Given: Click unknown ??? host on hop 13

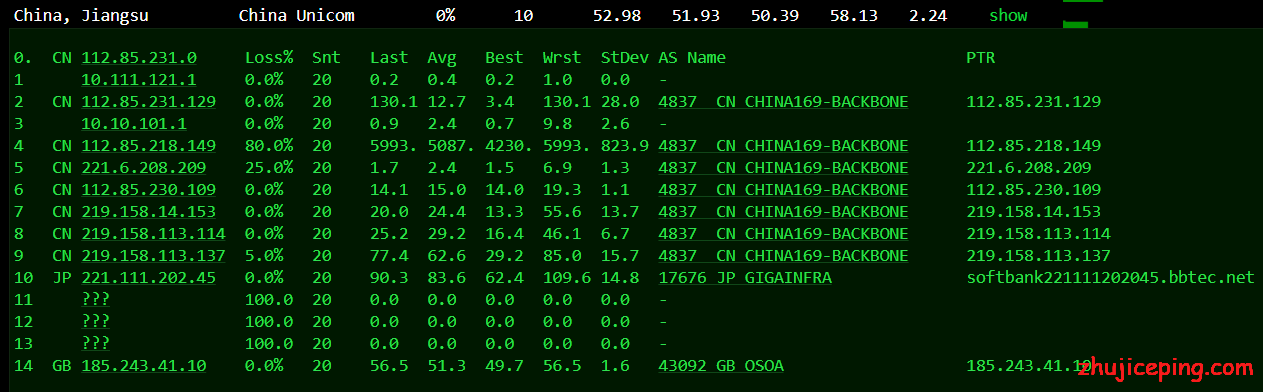Looking at the screenshot, I should click(96, 344).
